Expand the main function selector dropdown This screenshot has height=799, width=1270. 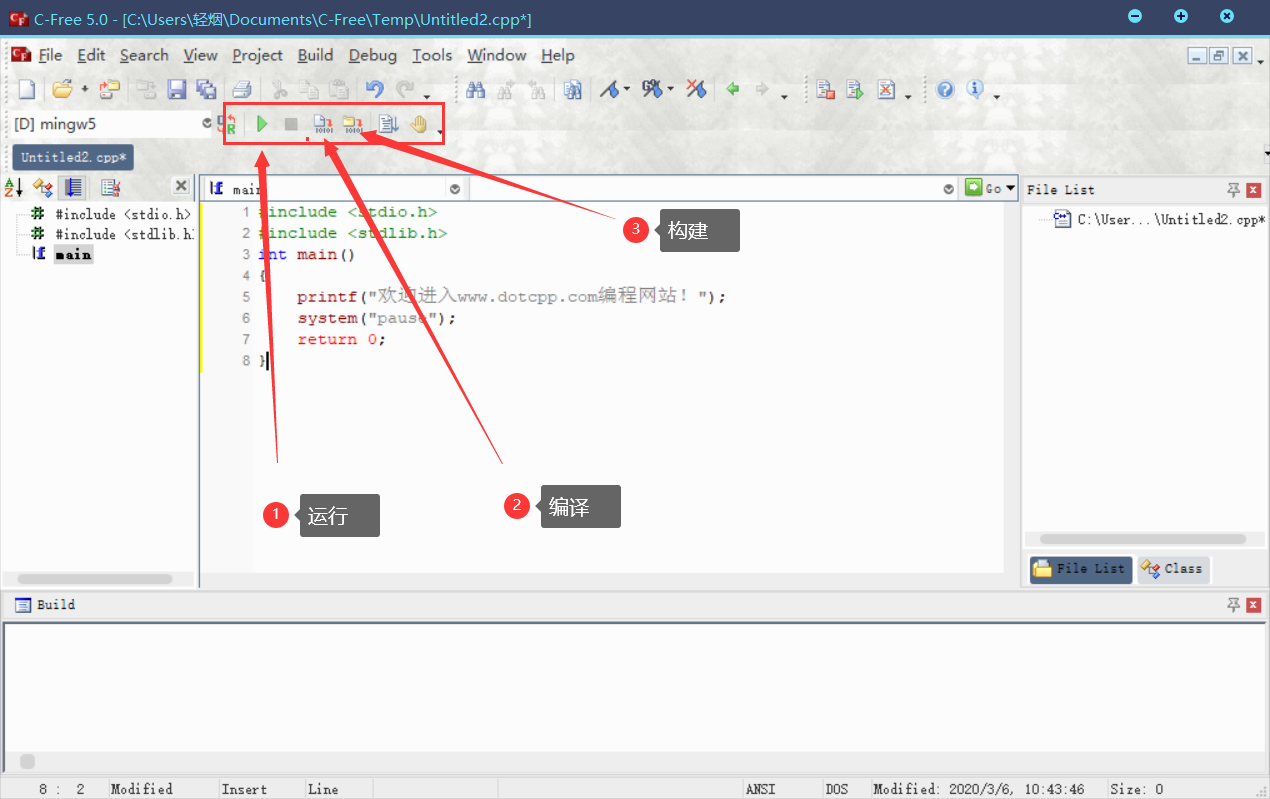click(x=455, y=189)
